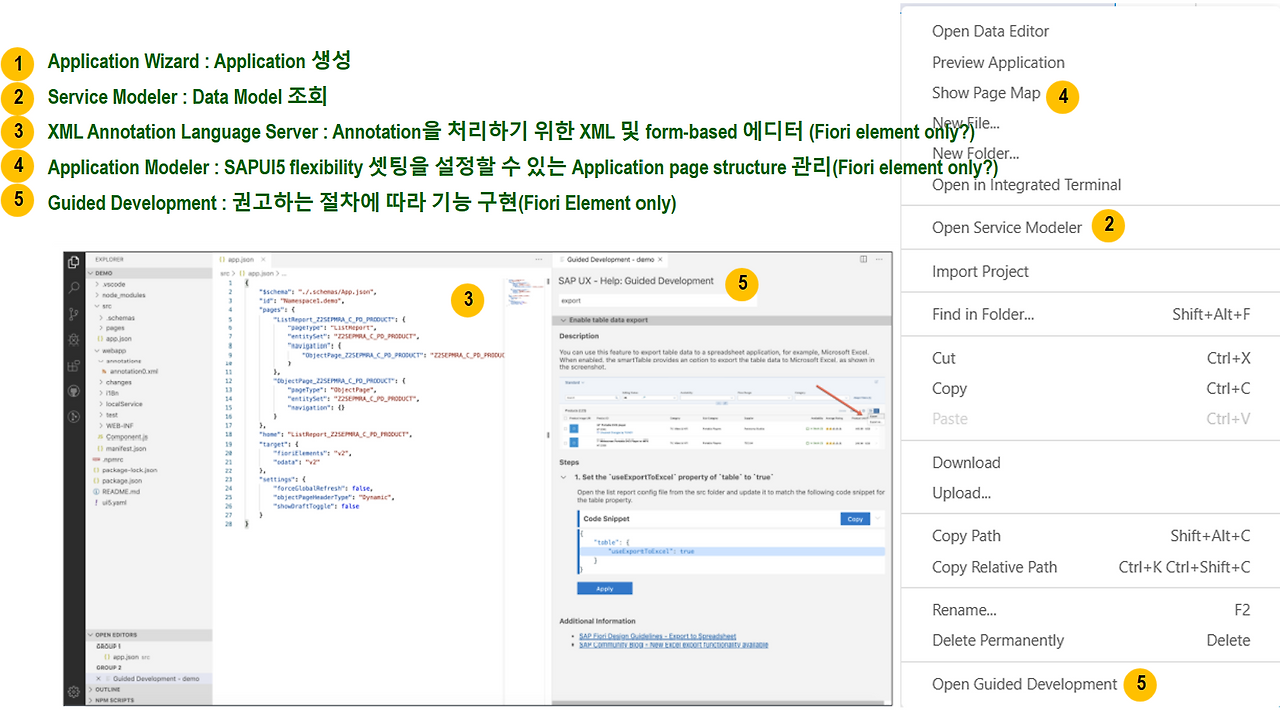This screenshot has width=1280, height=714.
Task: Expand the changes folder
Action: (x=101, y=382)
